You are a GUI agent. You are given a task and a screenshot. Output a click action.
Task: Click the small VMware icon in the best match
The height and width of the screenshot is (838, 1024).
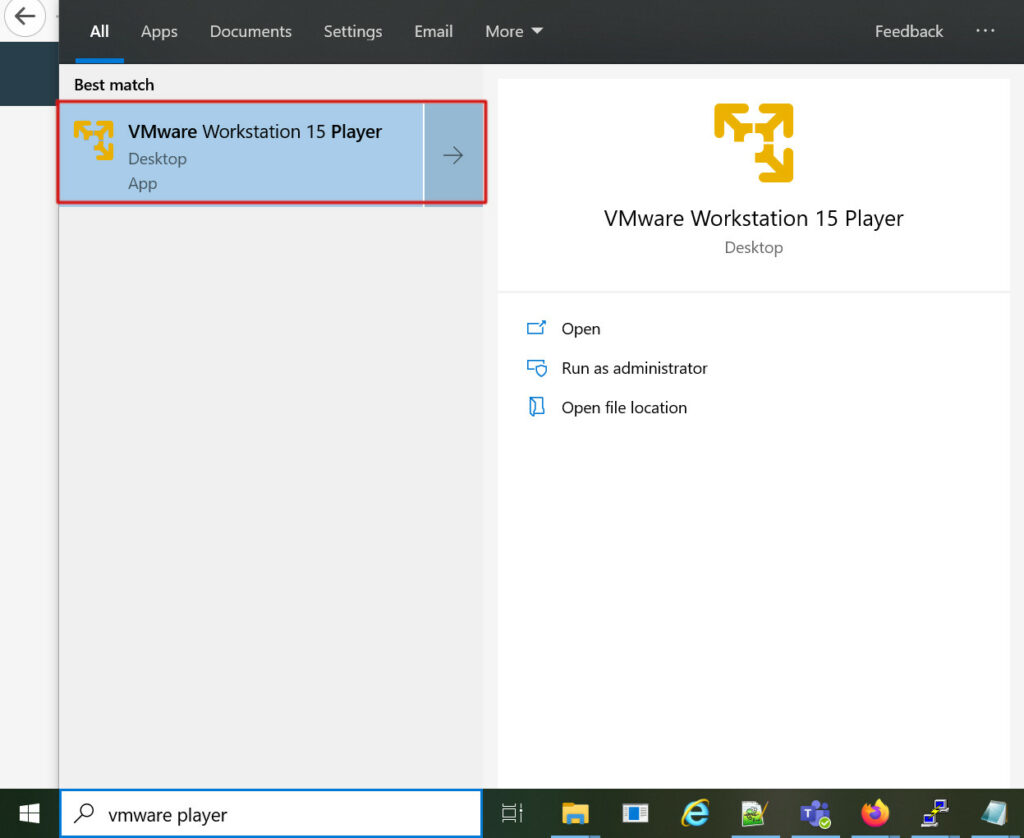(93, 140)
